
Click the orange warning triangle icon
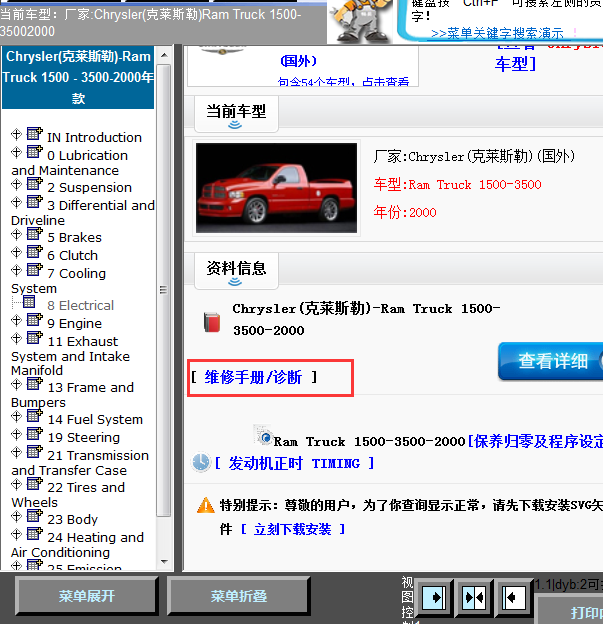[x=206, y=505]
